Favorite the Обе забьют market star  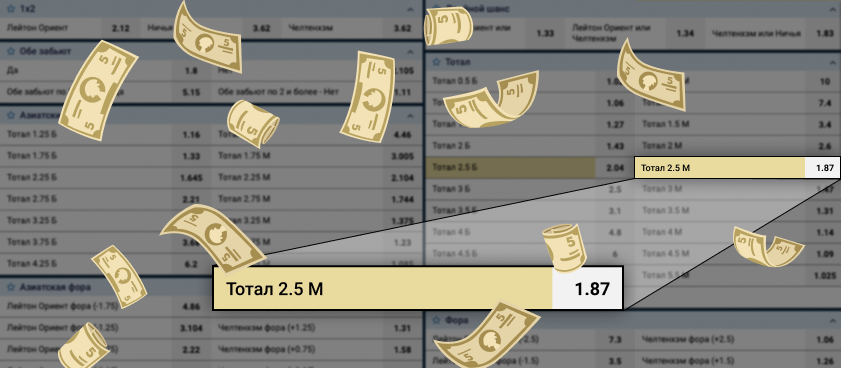pyautogui.click(x=10, y=51)
